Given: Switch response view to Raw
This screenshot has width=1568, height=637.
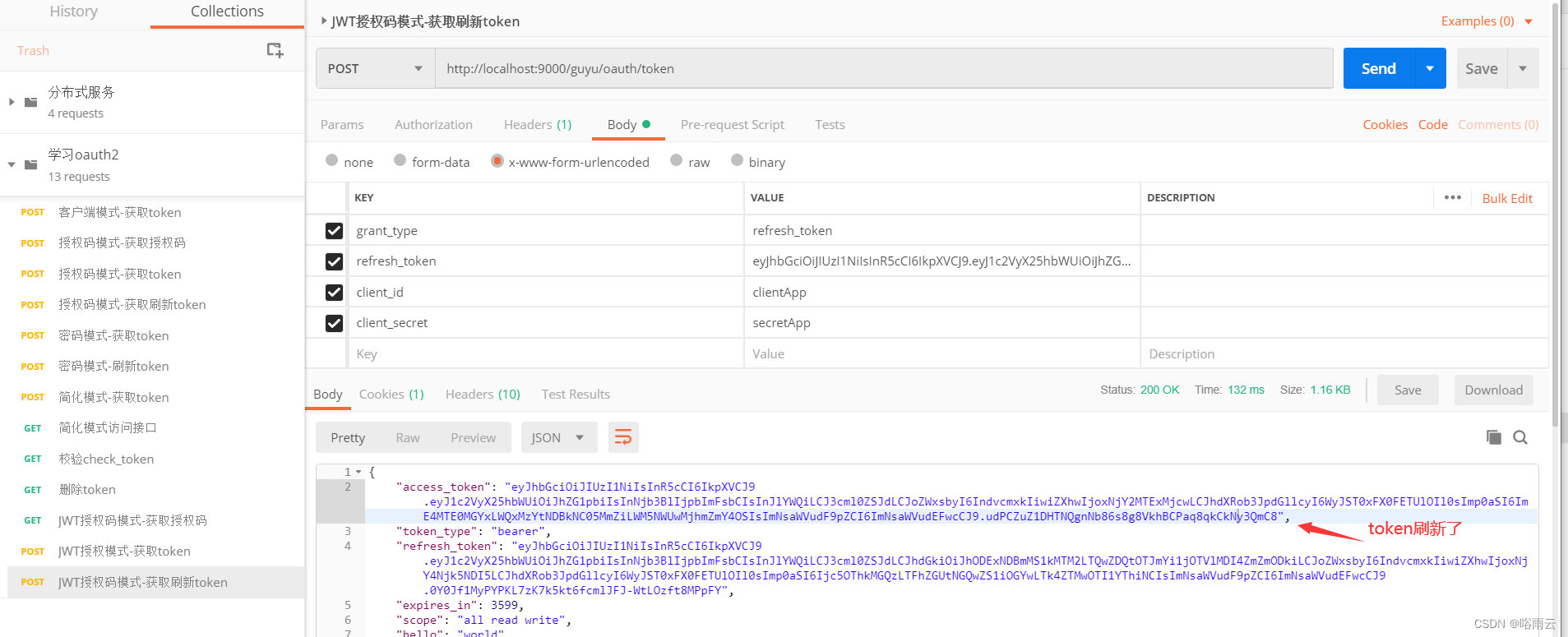Looking at the screenshot, I should coord(408,437).
